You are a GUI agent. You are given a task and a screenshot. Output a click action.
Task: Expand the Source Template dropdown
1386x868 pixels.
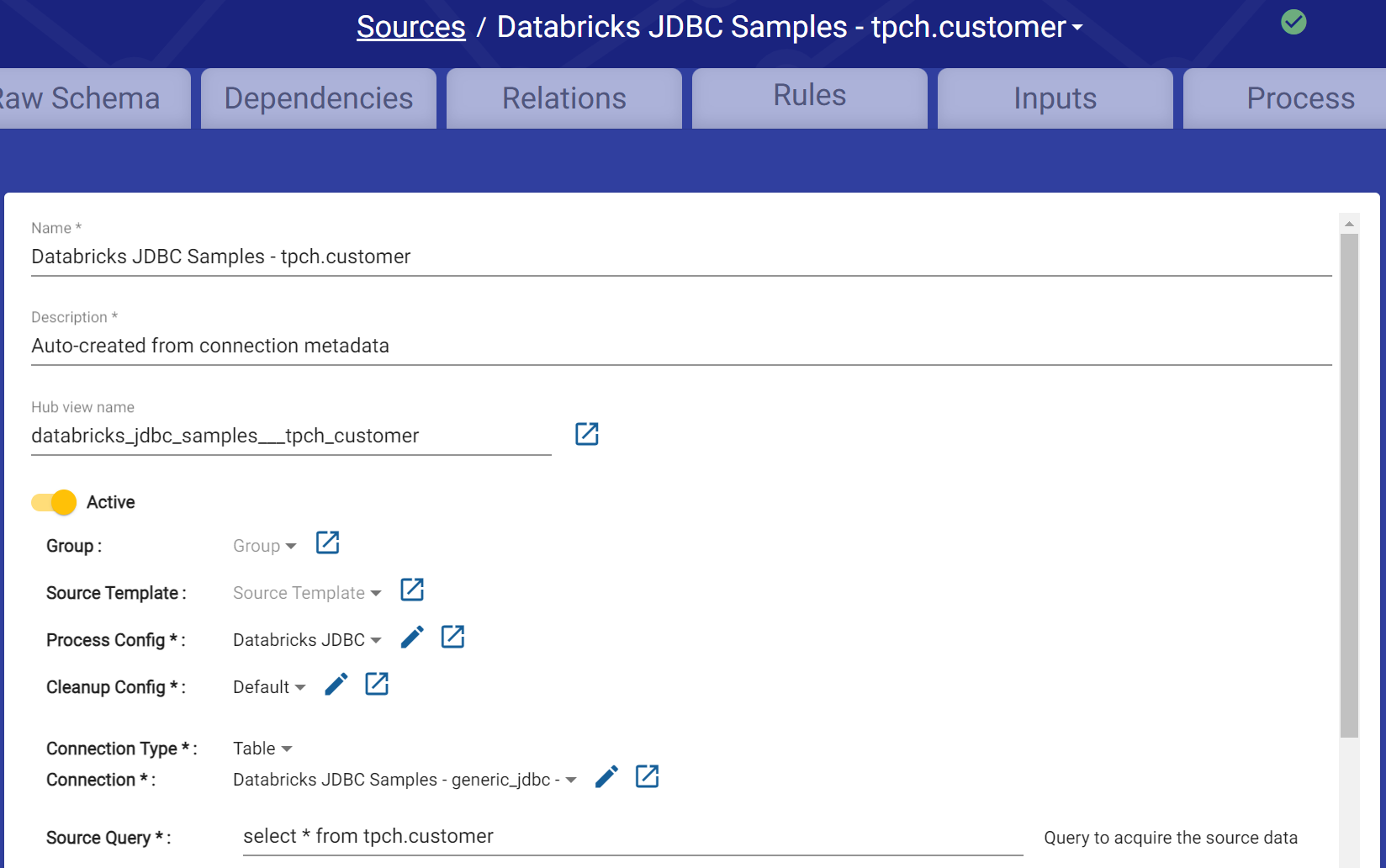pyautogui.click(x=307, y=593)
